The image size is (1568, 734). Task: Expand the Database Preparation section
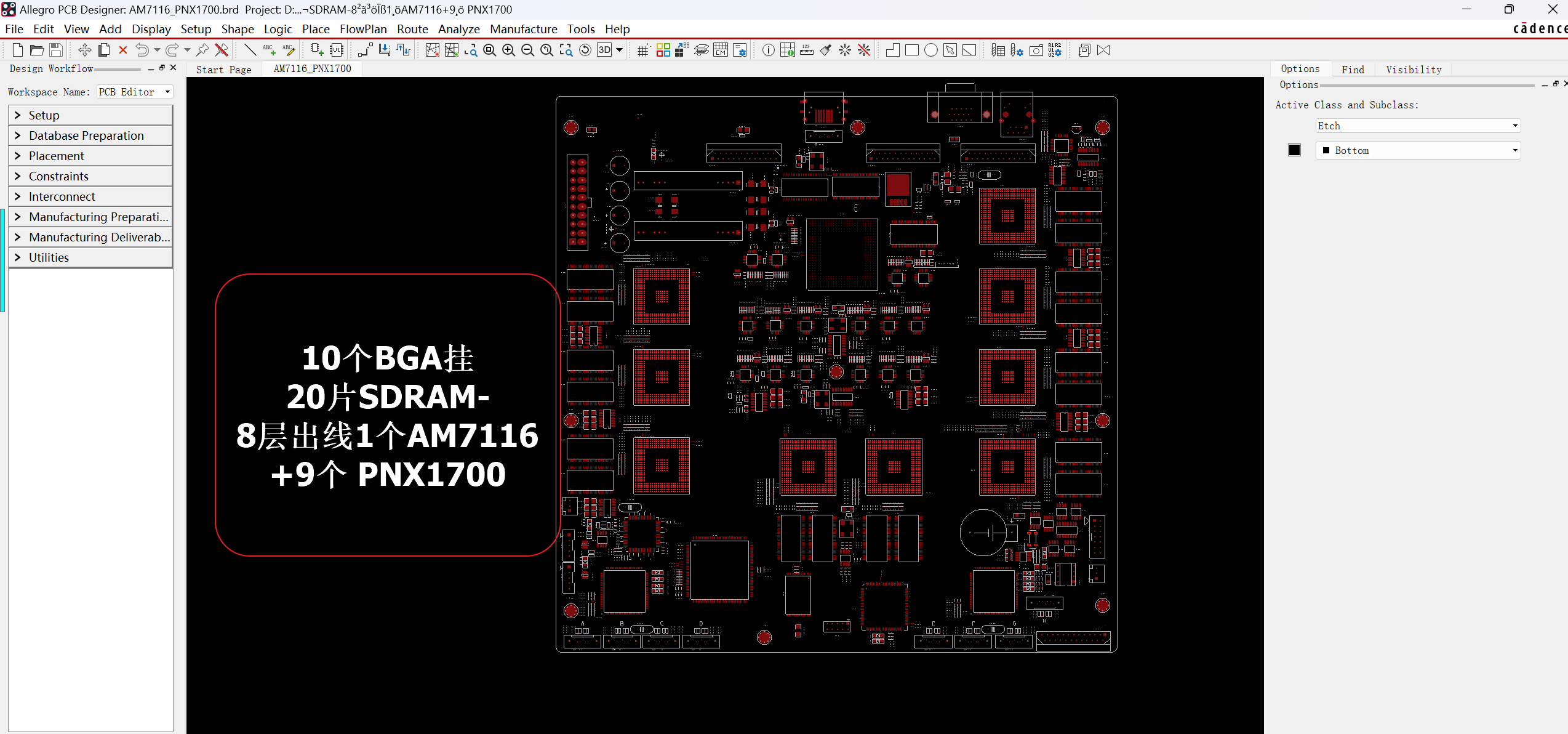click(90, 135)
